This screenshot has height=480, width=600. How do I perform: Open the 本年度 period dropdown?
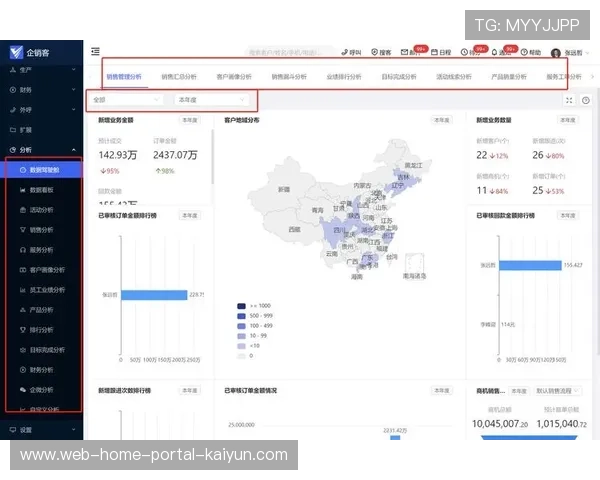pos(211,100)
